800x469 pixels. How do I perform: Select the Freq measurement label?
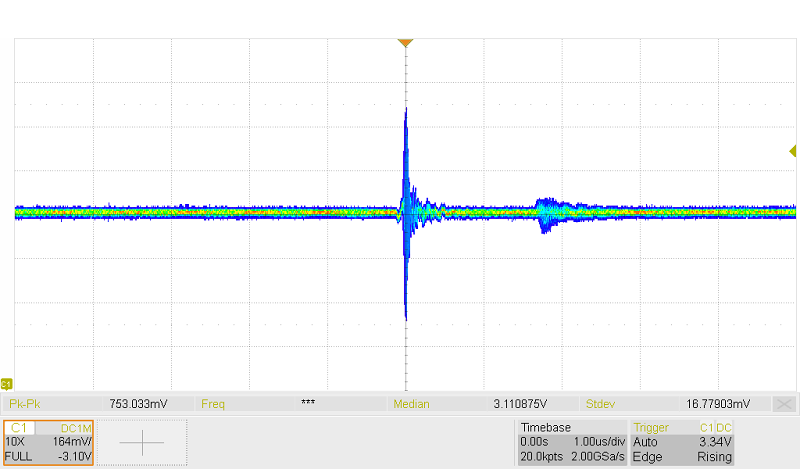pos(213,404)
